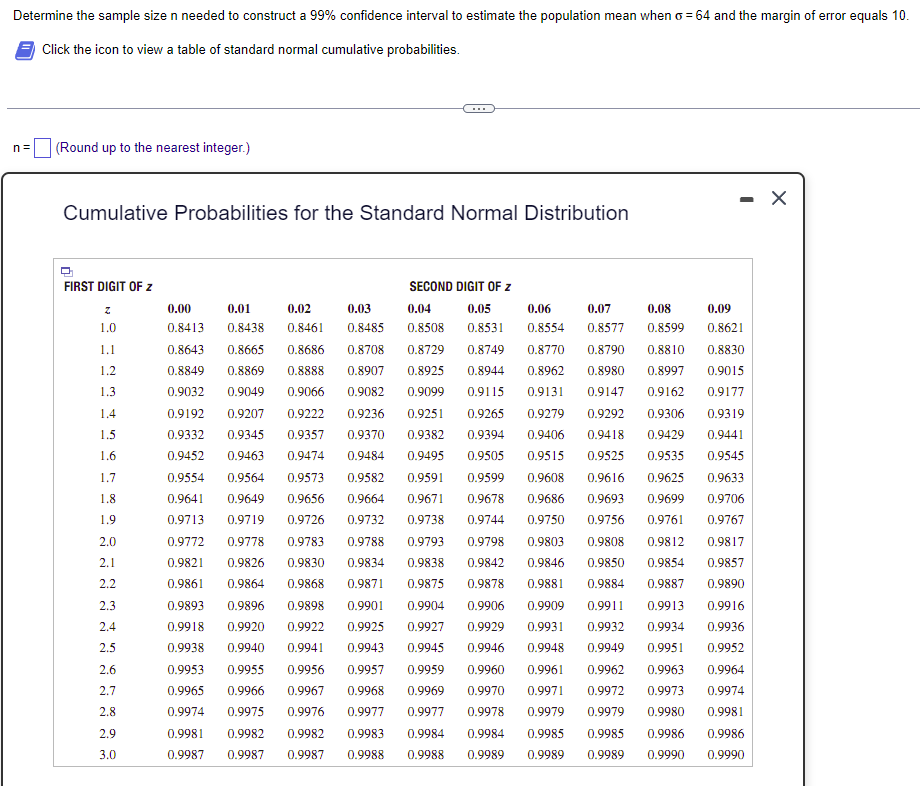The height and width of the screenshot is (786, 920).
Task: Minimize the probabilities table dialog
Action: tap(746, 200)
